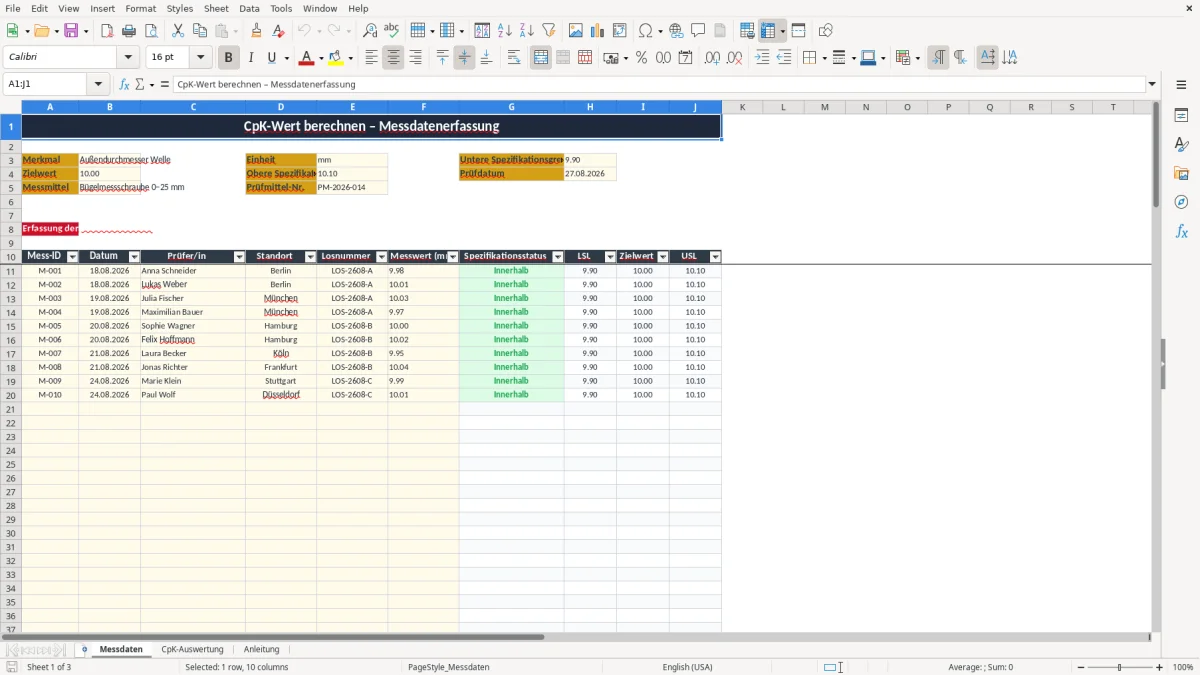Open the font size dropdown
Screen dimensions: 1200x675
click(200, 58)
